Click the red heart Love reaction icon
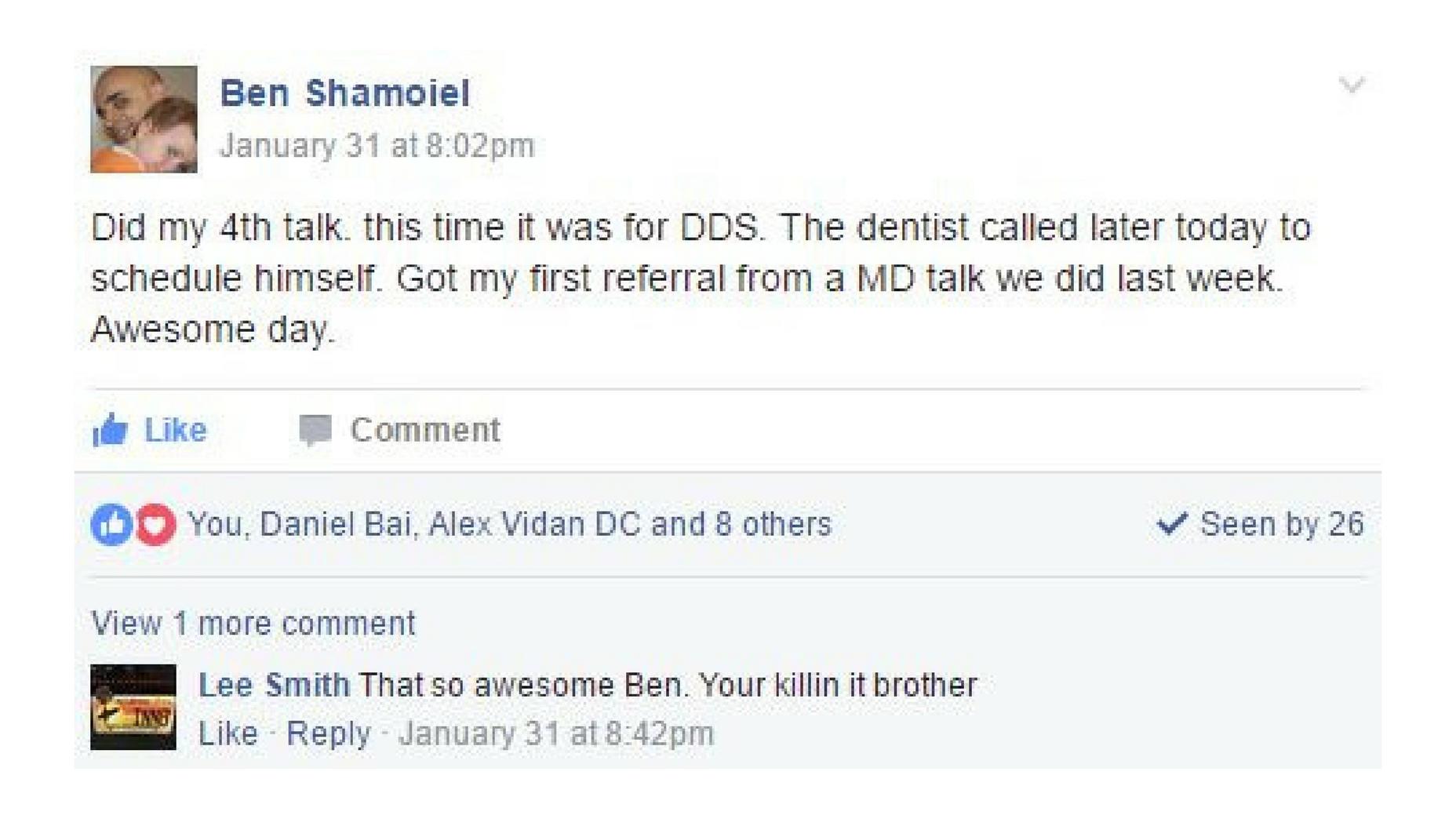The width and height of the screenshot is (1456, 819). click(155, 524)
